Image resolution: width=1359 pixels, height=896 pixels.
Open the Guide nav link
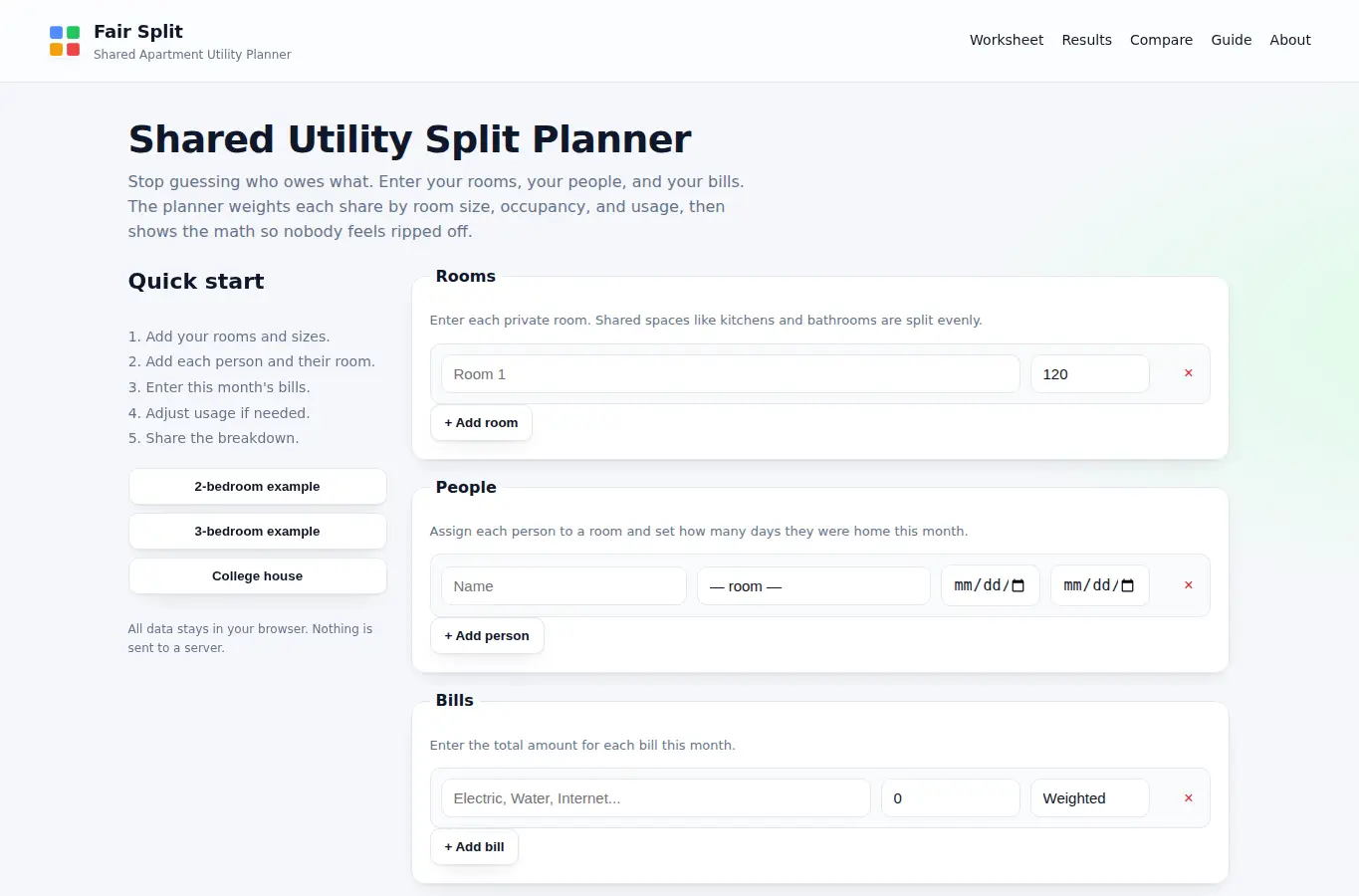coord(1231,40)
